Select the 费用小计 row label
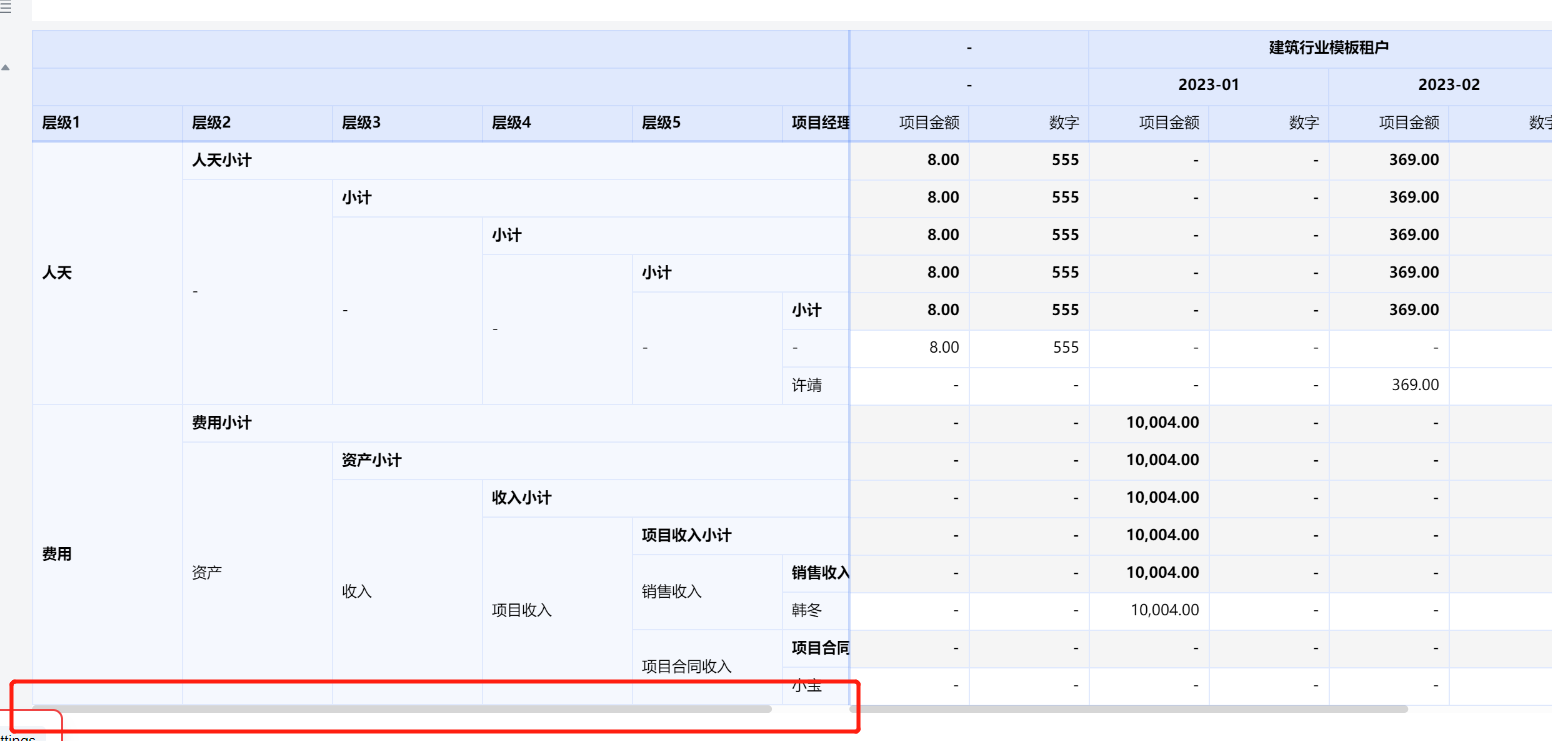Viewport: 1552px width, 741px height. coord(219,422)
